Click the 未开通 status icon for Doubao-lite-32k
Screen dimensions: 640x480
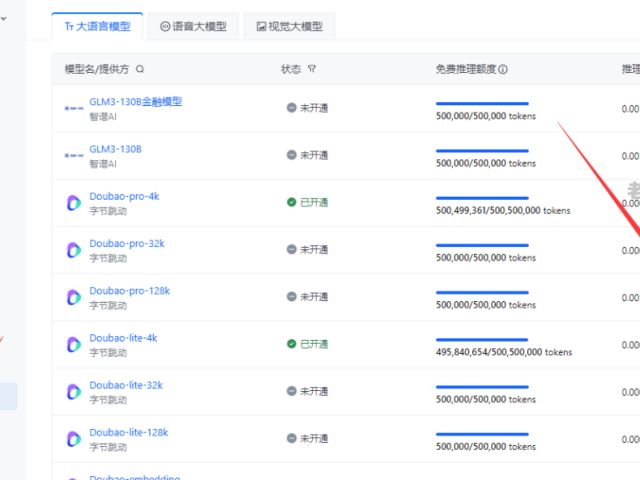coord(291,391)
